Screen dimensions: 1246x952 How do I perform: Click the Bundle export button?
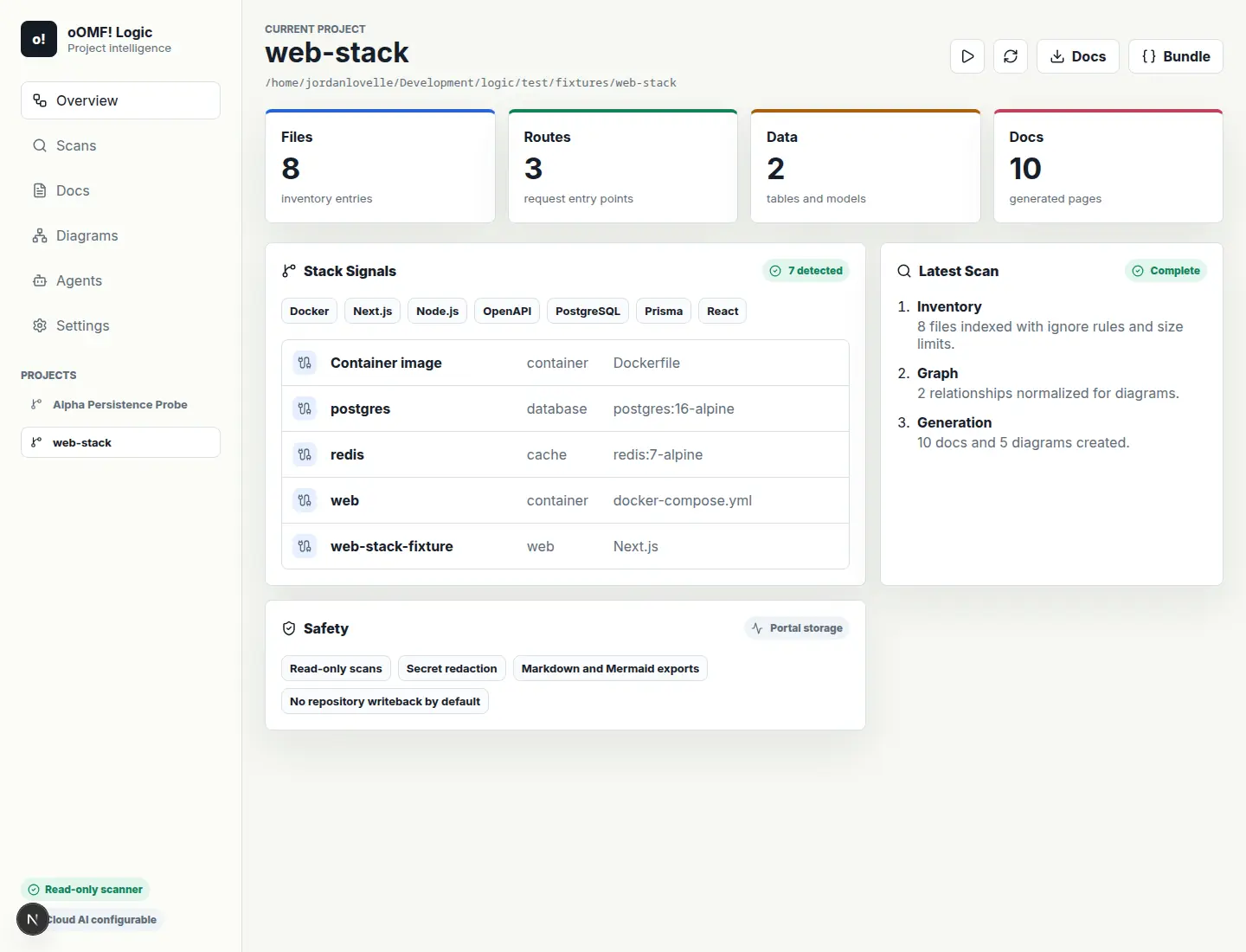1176,56
